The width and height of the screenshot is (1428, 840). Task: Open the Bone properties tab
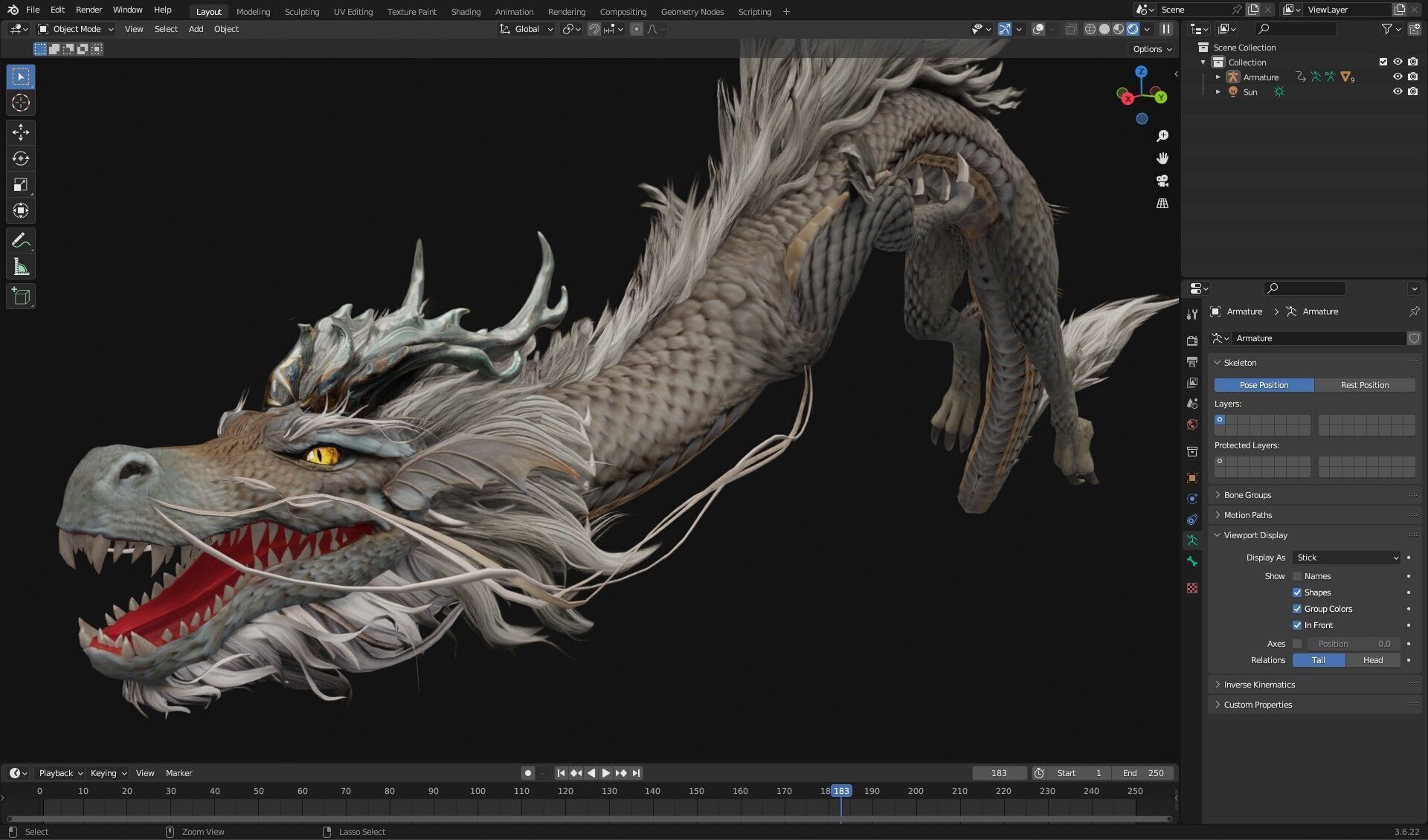point(1192,561)
